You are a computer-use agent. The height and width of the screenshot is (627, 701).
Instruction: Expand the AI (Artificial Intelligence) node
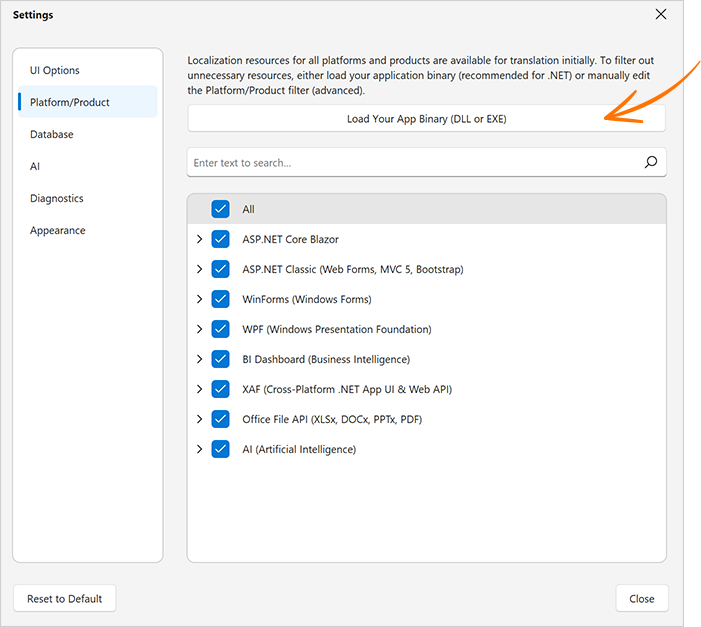[199, 449]
